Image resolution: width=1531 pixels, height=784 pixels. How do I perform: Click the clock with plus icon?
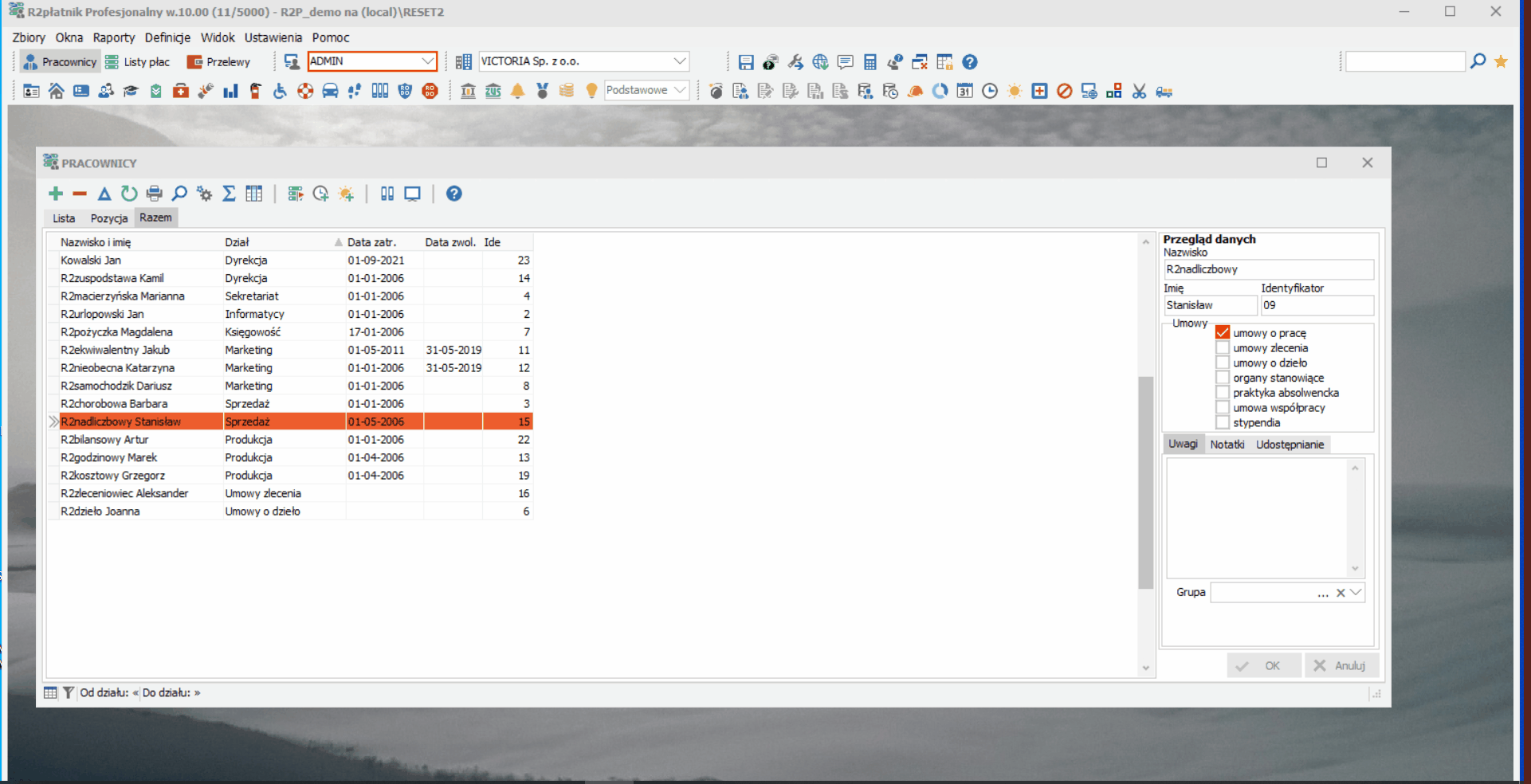[321, 194]
